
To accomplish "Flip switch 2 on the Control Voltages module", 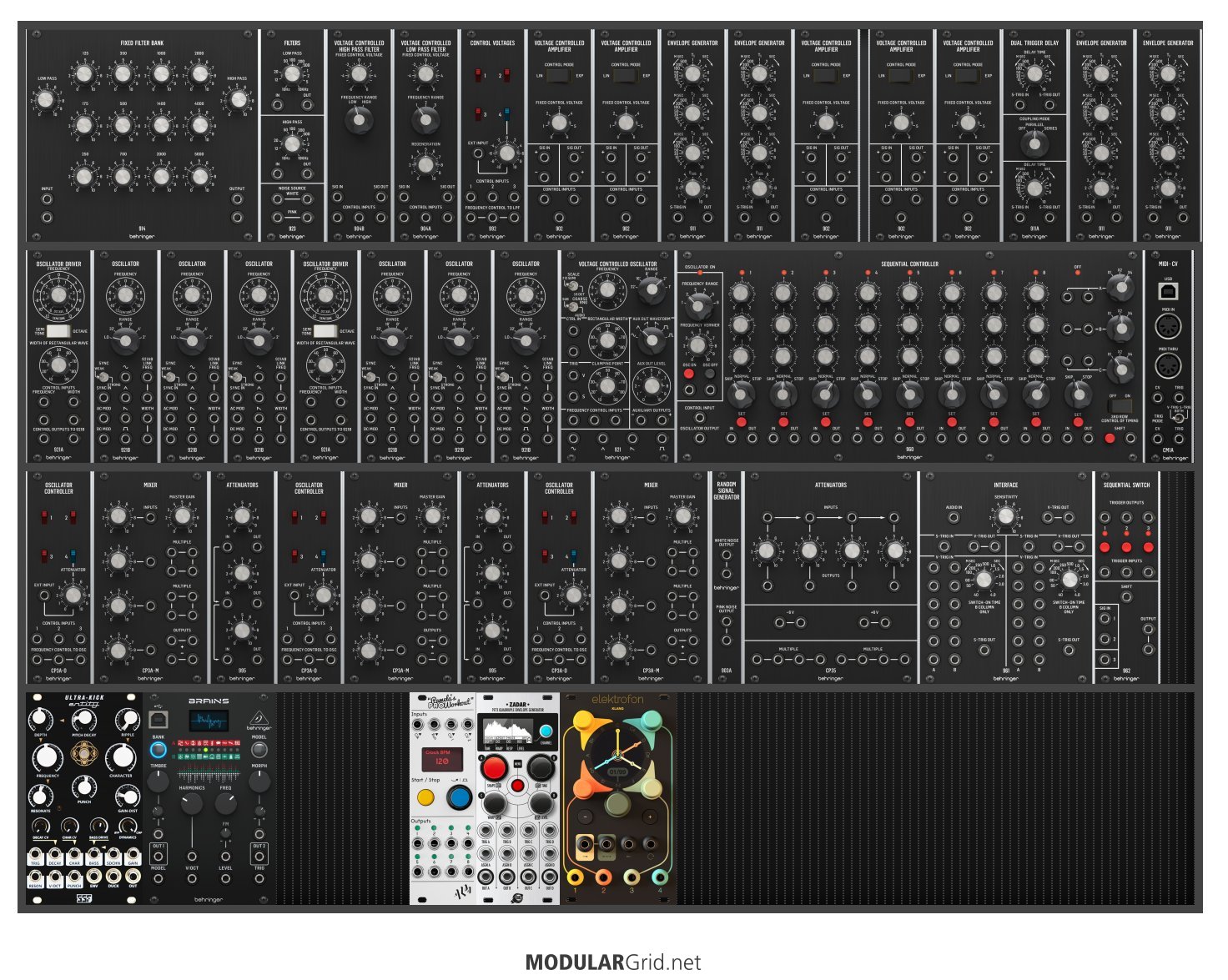I will click(507, 76).
